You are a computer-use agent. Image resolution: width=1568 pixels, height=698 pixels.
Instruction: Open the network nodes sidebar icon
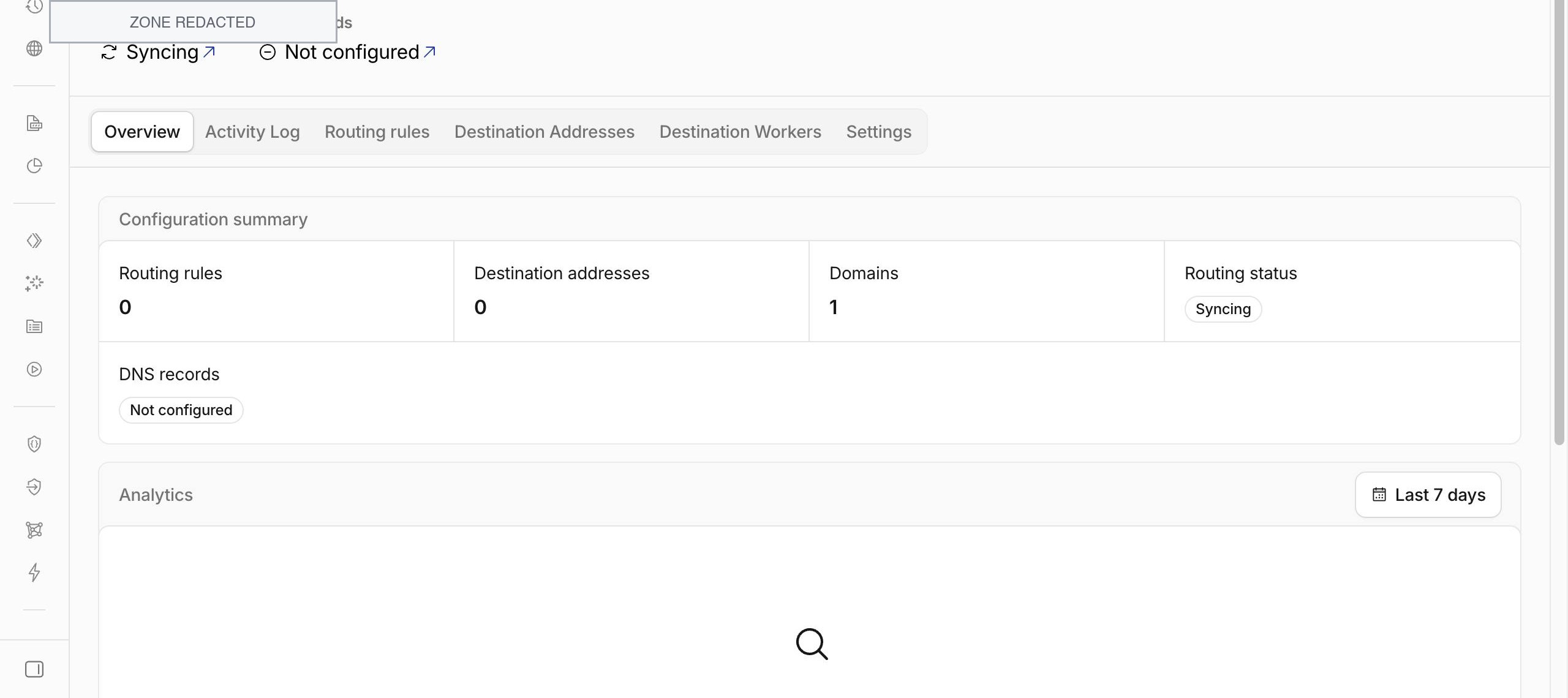coord(34,530)
